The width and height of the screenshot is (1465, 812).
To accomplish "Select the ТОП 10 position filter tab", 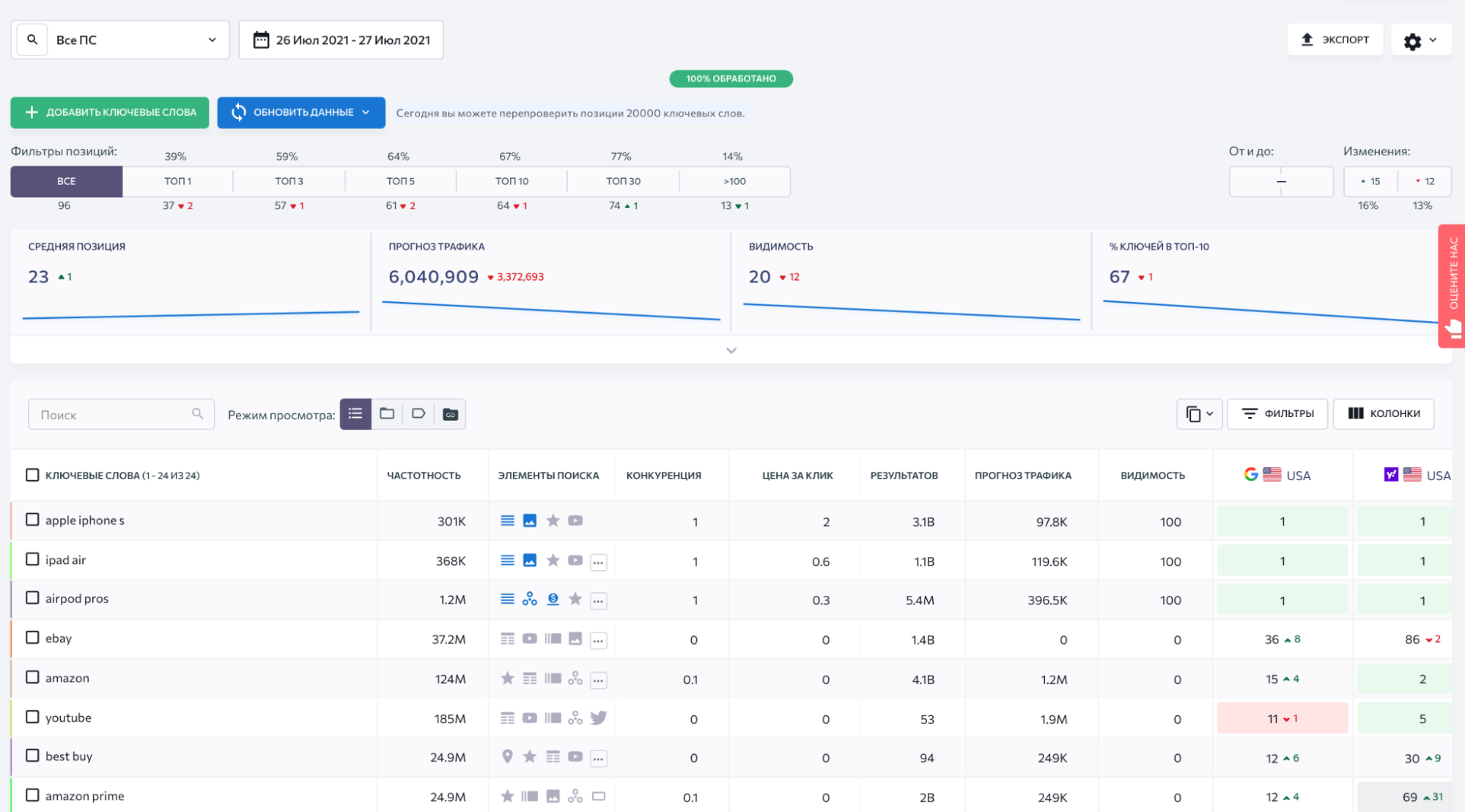I will click(512, 181).
